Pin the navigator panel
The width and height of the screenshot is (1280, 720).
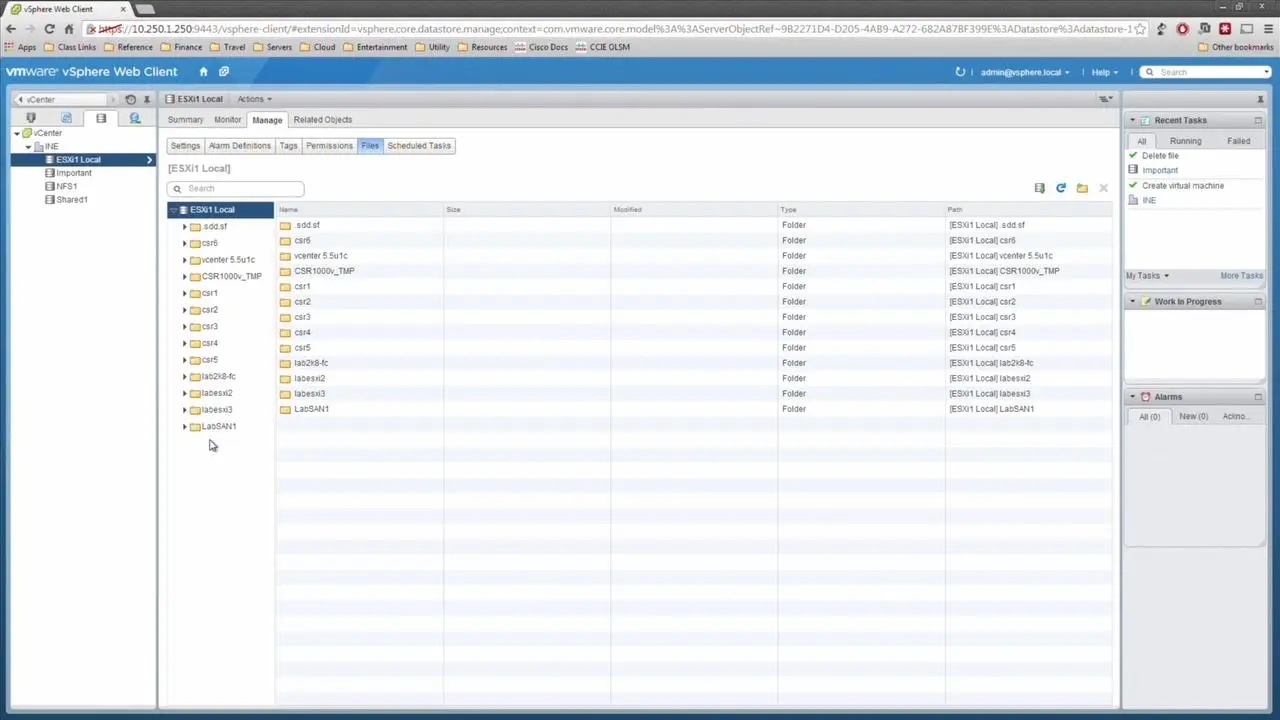coord(147,100)
